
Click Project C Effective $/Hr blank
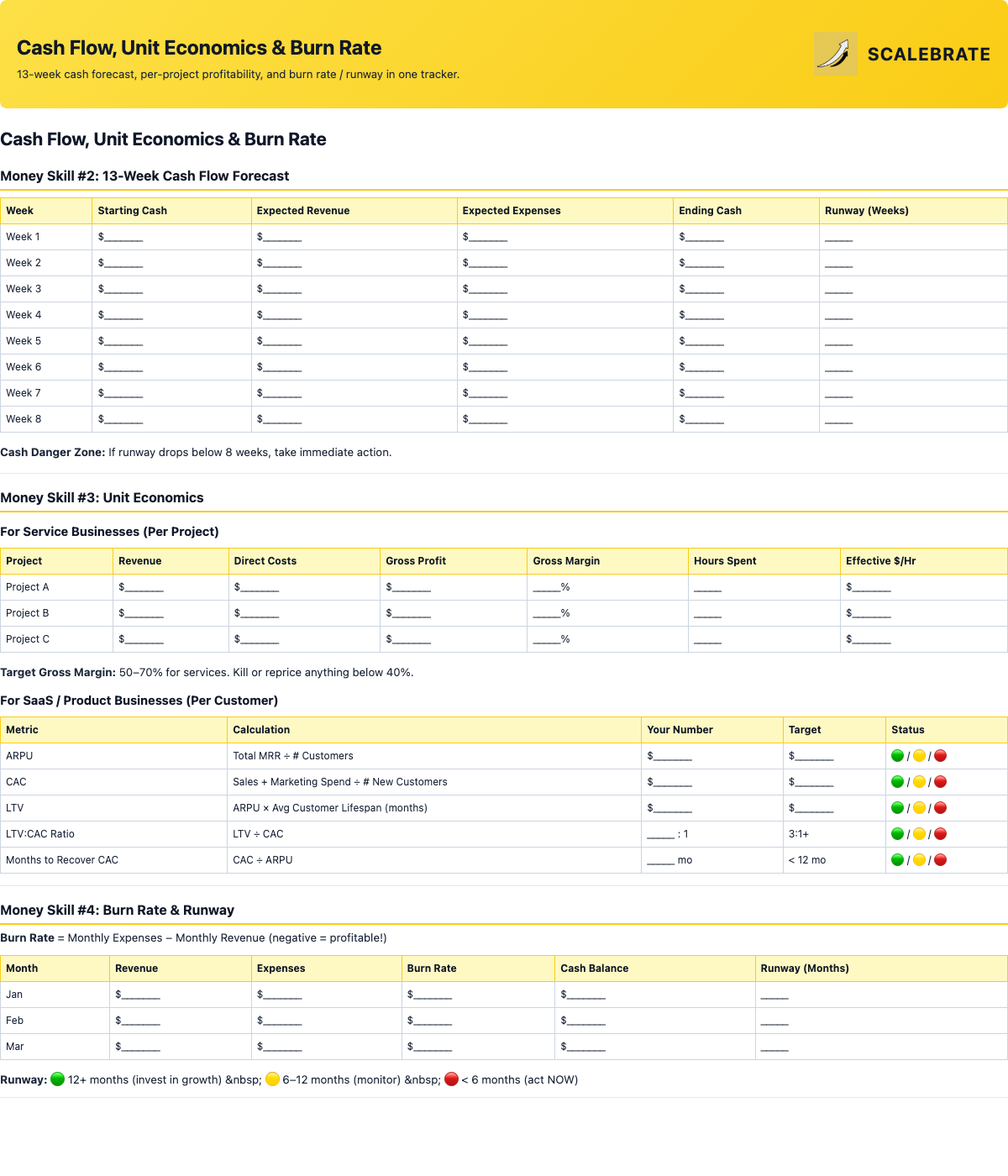[x=869, y=639]
